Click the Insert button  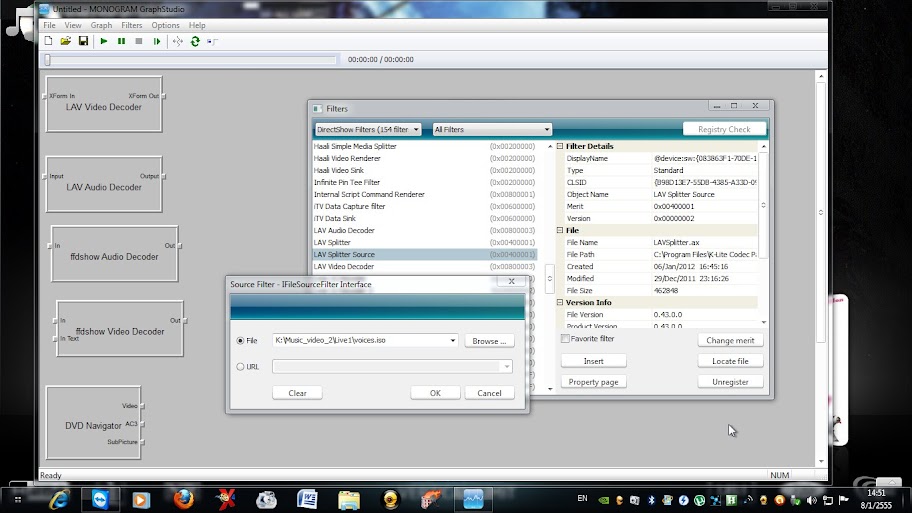pyautogui.click(x=594, y=361)
